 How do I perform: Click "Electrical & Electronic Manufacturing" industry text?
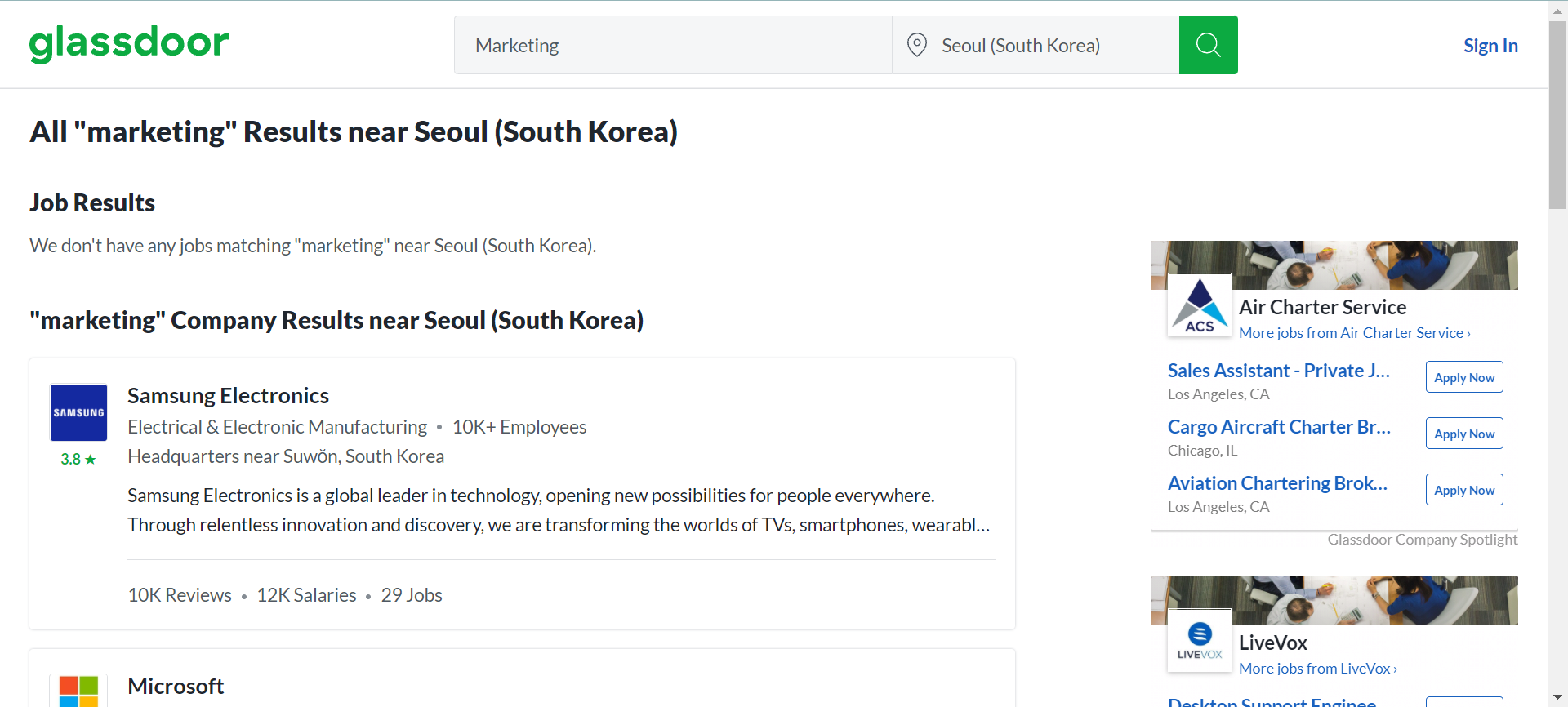(x=277, y=427)
